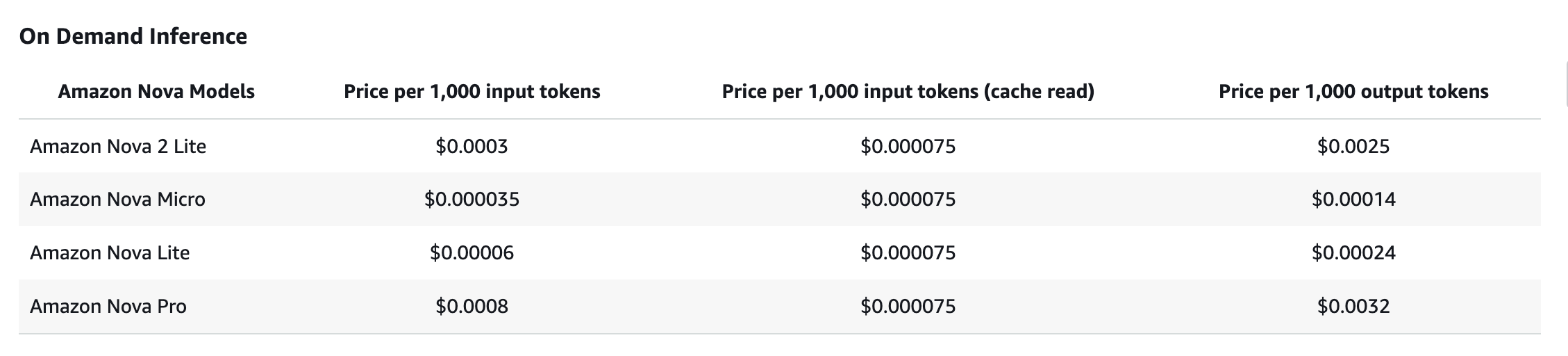The width and height of the screenshot is (1568, 356).
Task: Click the $0.00014 output price cell
Action: click(x=1353, y=200)
